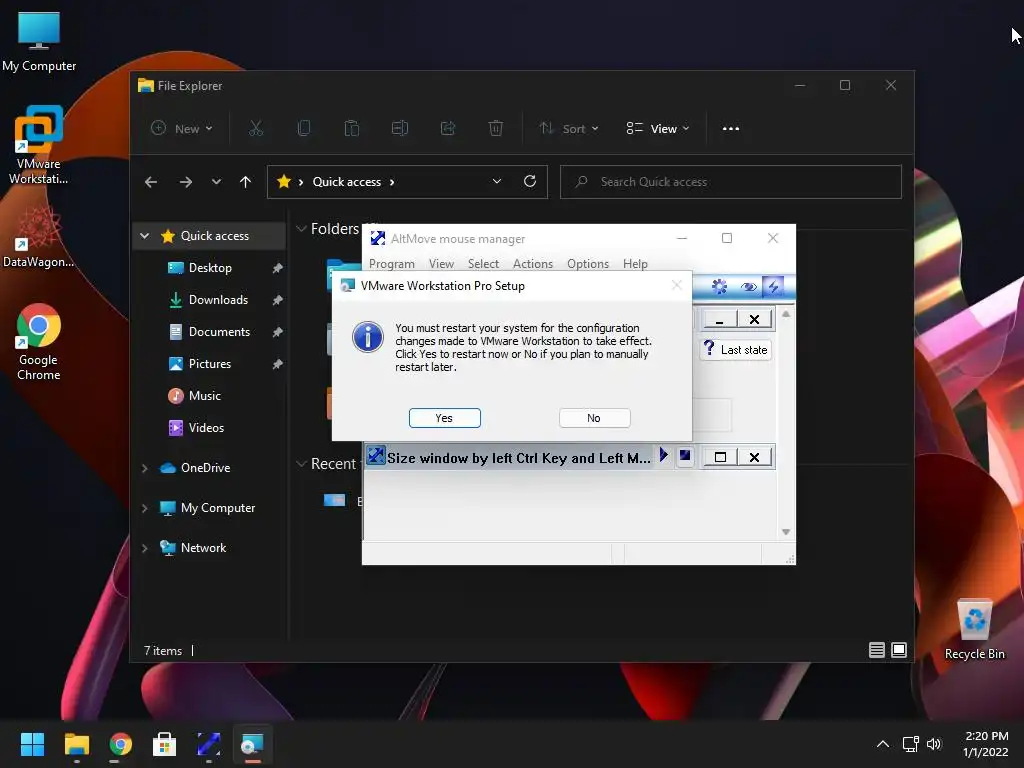Click the Search Quick access field
This screenshot has width=1024, height=768.
731,182
